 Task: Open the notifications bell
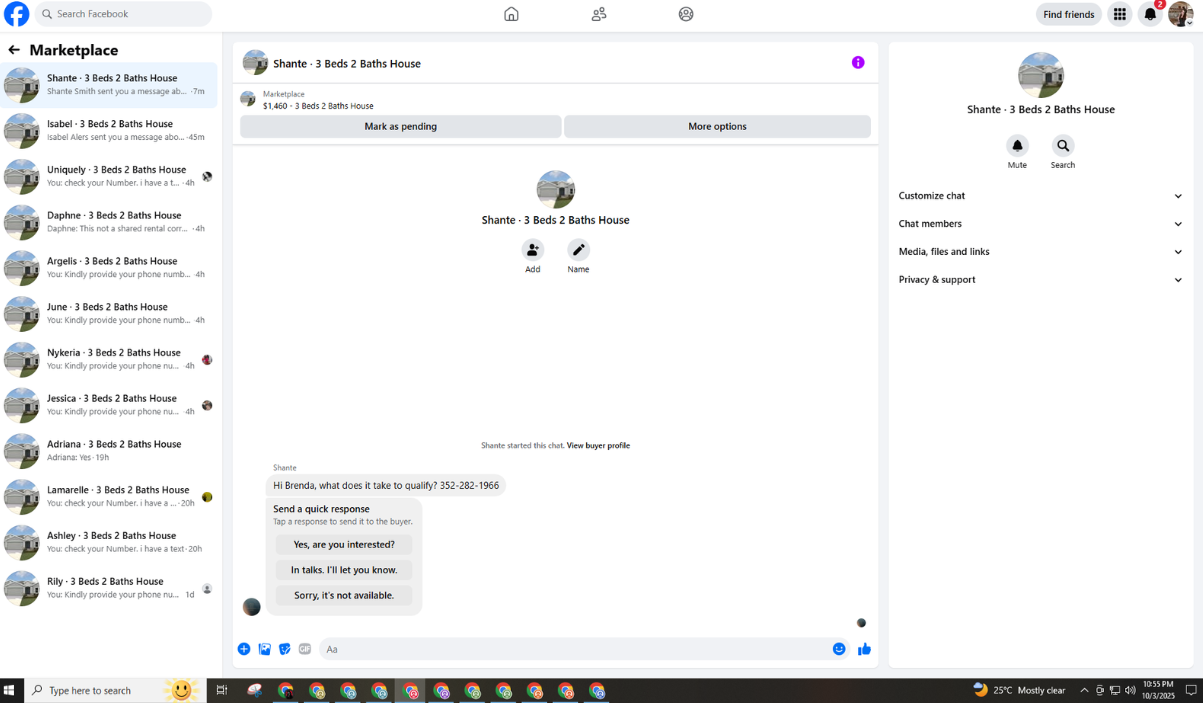tap(1151, 14)
